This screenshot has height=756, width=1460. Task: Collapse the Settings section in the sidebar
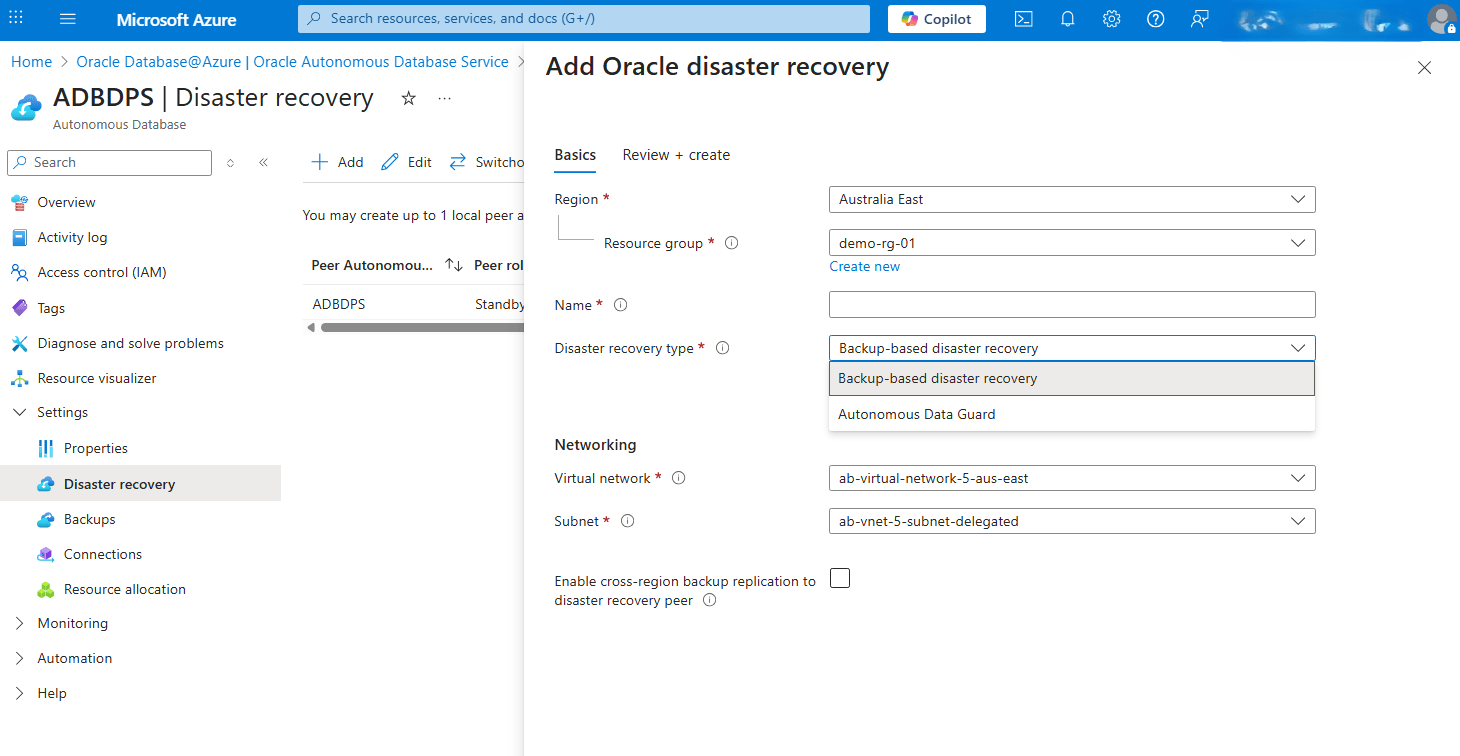(x=20, y=411)
